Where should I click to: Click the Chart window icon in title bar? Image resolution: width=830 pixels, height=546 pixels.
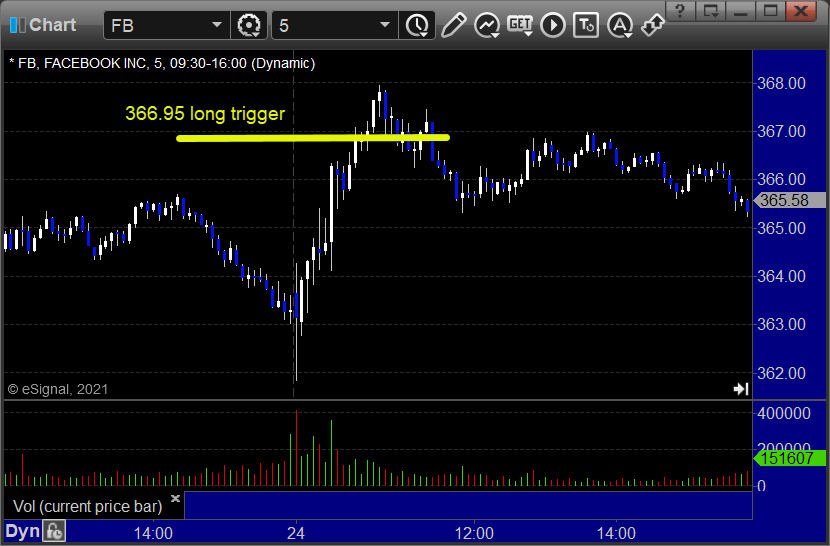point(17,25)
